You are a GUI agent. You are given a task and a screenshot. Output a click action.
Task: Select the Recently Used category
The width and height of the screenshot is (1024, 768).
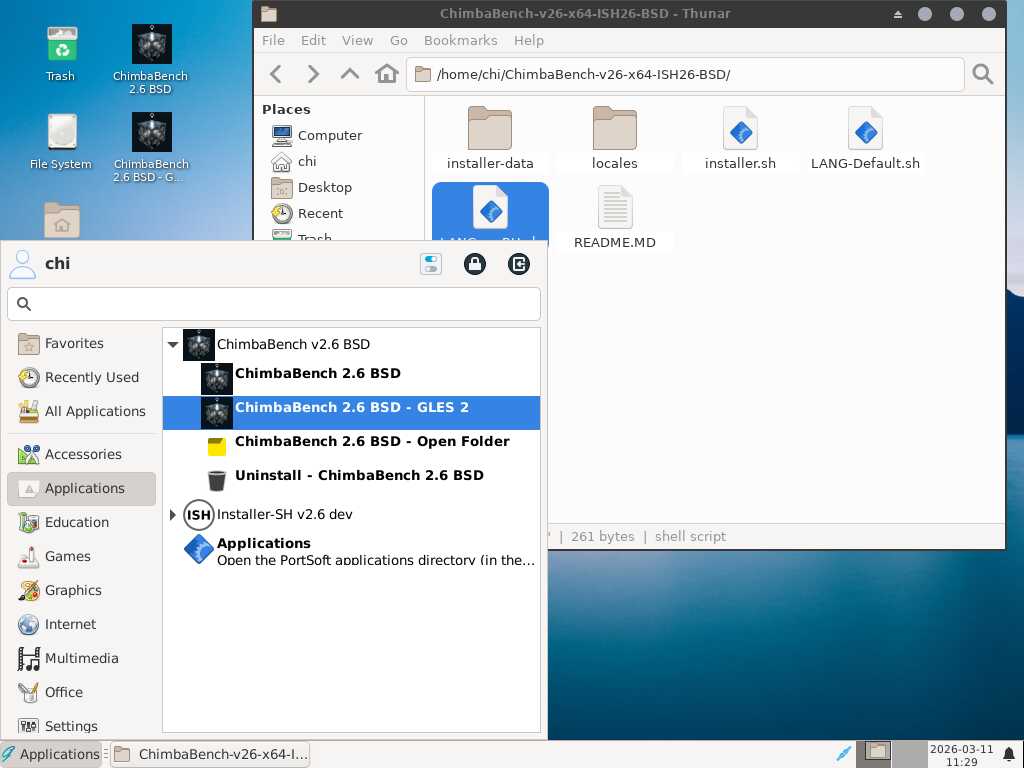[82, 377]
